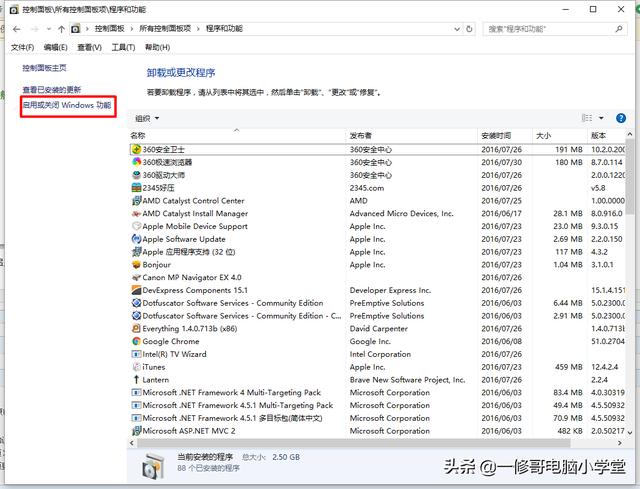Click DevExpress Components 15.1 icon
Viewport: 640px width, 489px height.
[x=136, y=290]
